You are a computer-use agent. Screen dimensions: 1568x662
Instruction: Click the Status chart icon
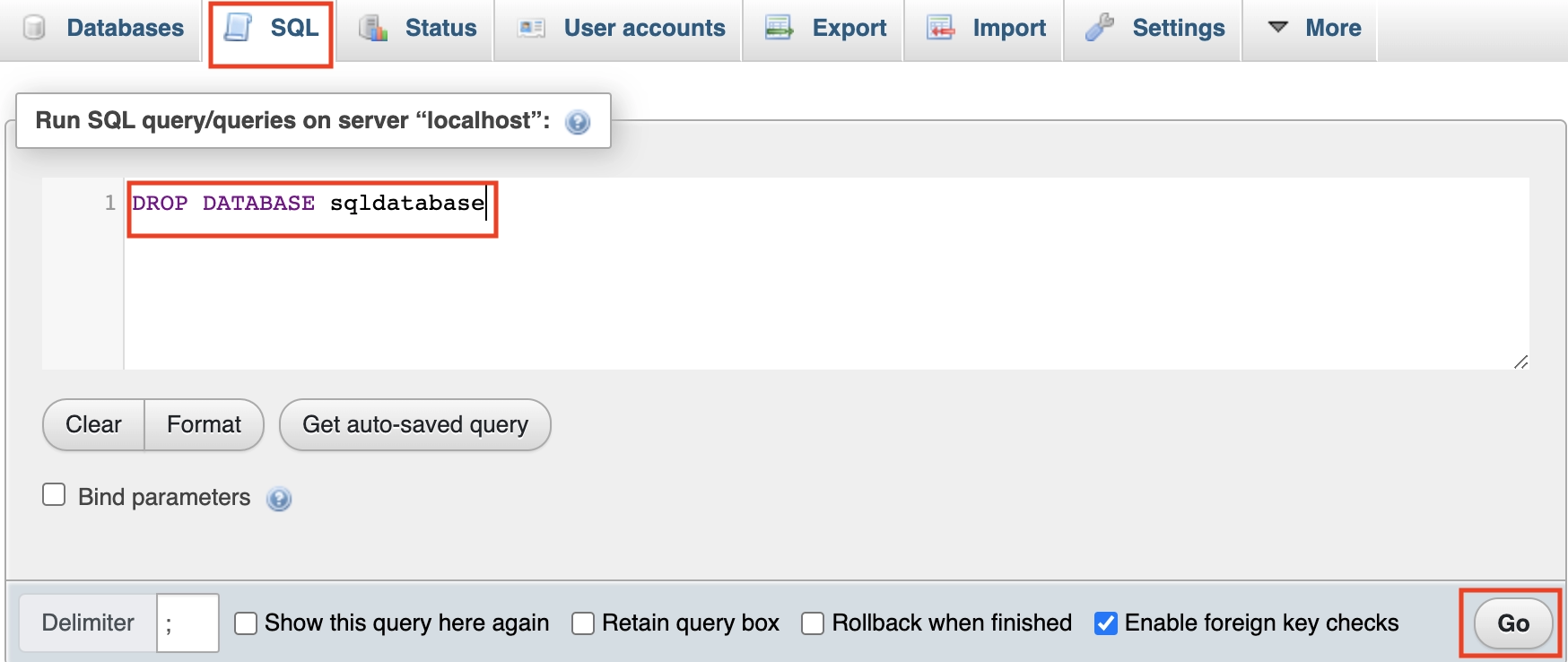(x=373, y=28)
